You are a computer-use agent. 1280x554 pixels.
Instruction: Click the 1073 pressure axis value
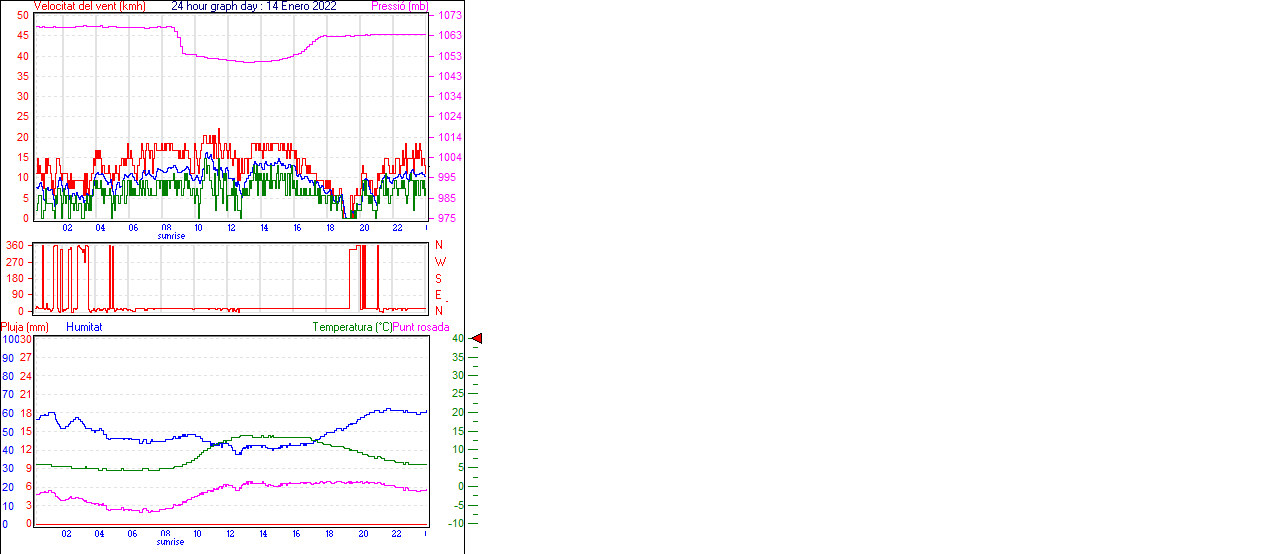[x=449, y=16]
